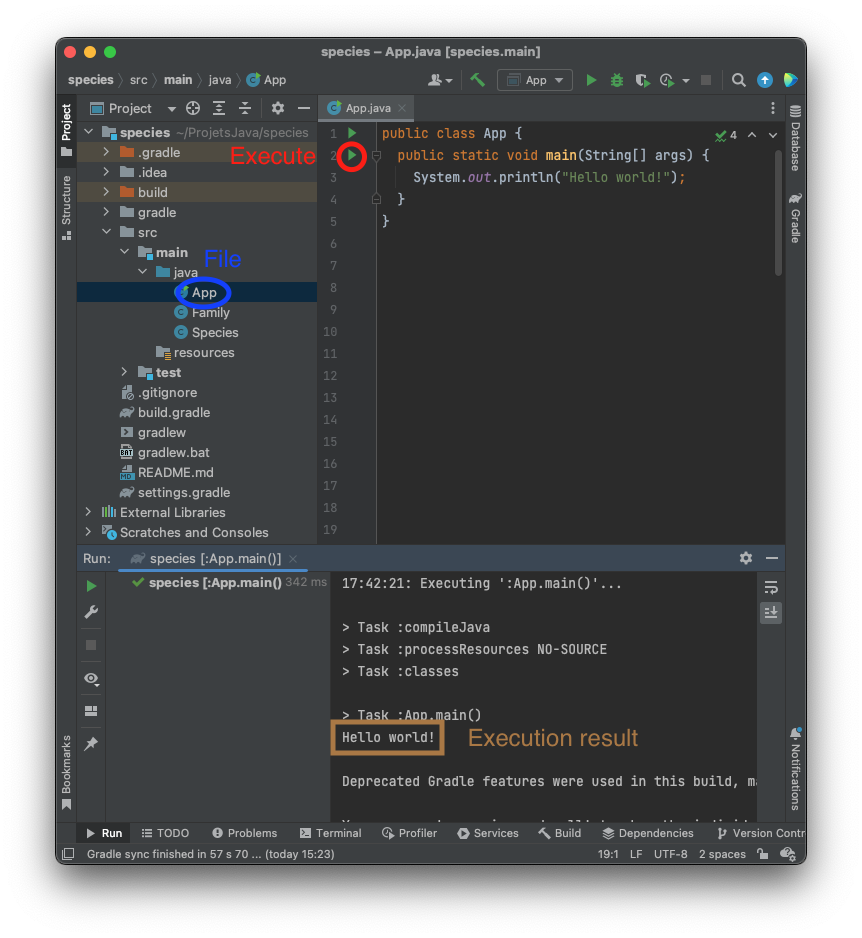This screenshot has width=862, height=938.
Task: Expand the build folder
Action: point(106,192)
